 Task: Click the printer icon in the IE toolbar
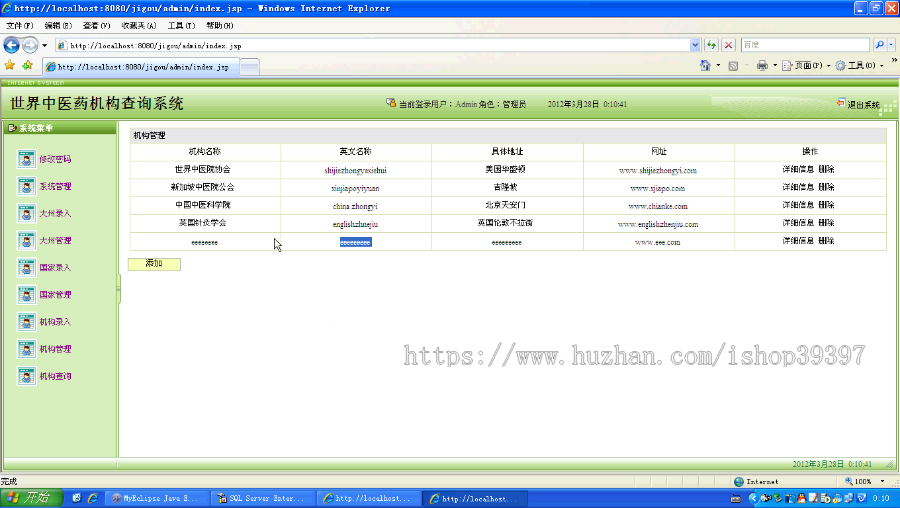(x=762, y=65)
